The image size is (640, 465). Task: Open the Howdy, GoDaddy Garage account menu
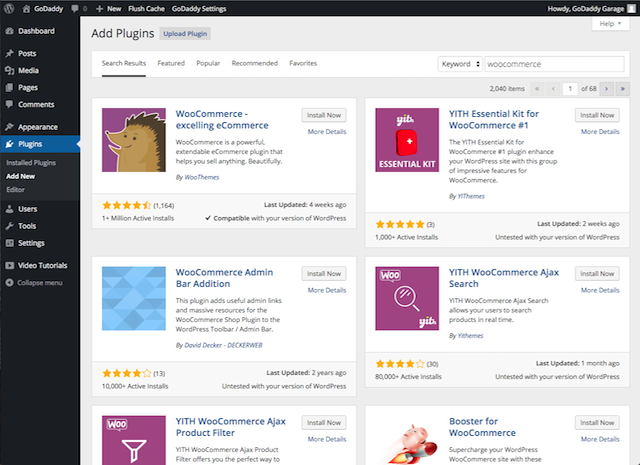coord(591,9)
